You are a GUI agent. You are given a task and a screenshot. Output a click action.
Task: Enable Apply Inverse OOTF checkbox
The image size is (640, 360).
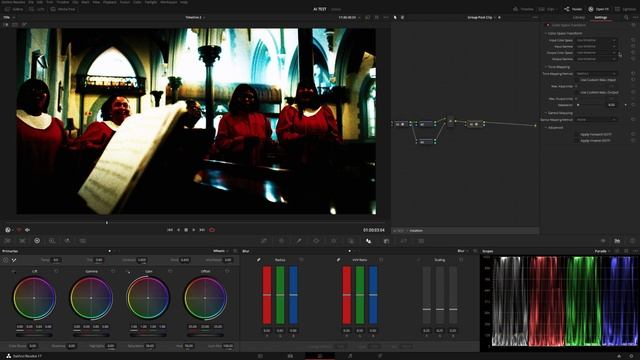(x=577, y=140)
